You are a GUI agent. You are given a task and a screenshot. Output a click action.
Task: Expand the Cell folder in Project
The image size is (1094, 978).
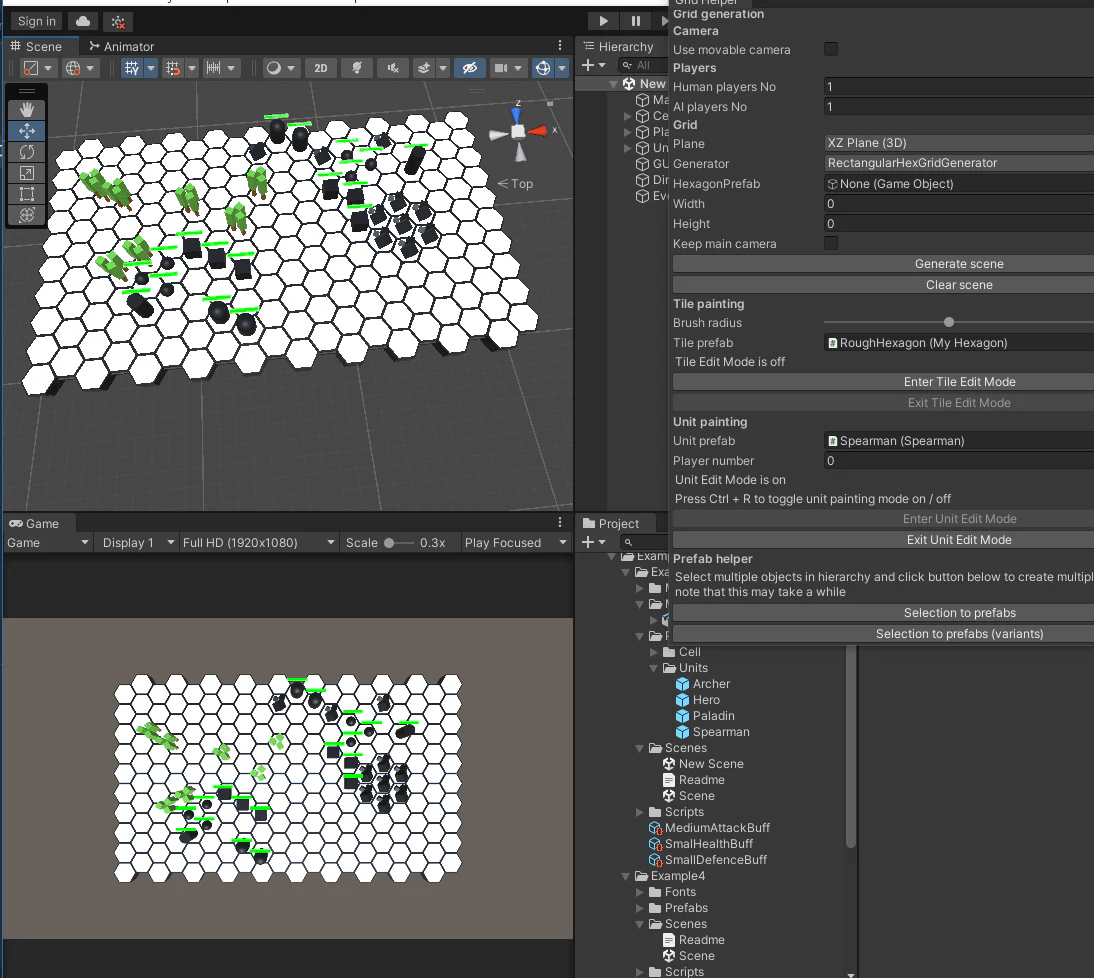pos(653,652)
